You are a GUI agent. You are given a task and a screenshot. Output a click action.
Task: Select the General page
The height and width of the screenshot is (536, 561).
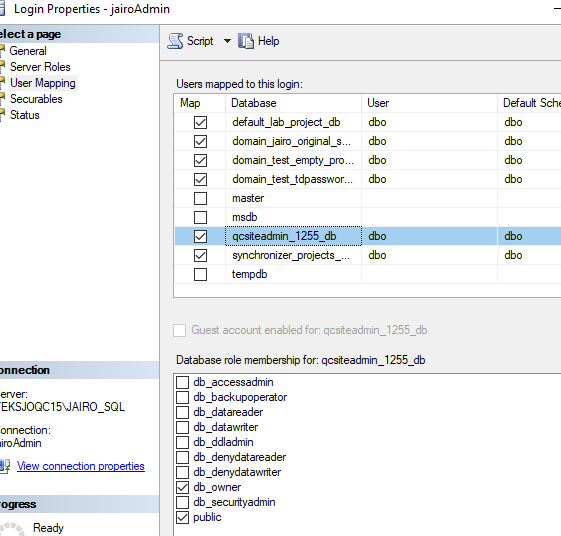28,51
